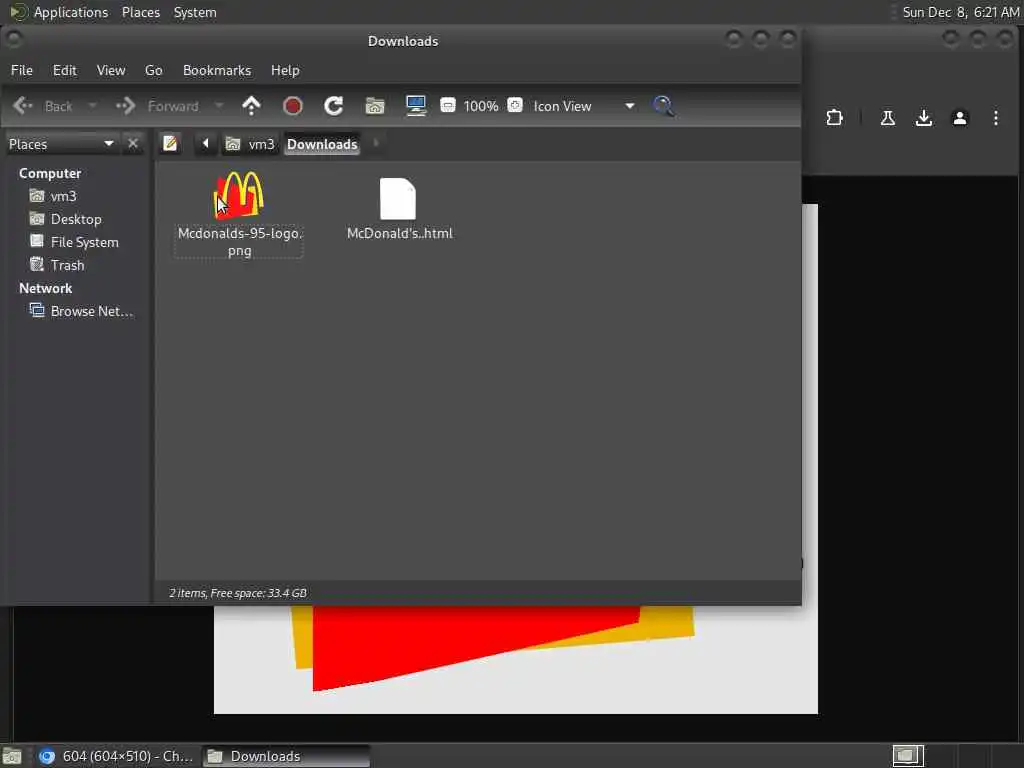Image resolution: width=1024 pixels, height=768 pixels.
Task: Go back using the Back arrow button
Action: pos(43,106)
